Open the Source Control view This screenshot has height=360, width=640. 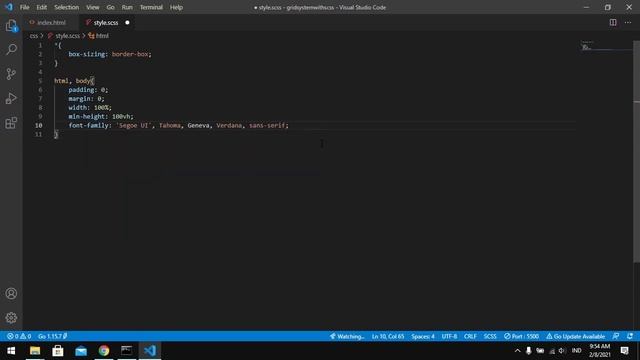pyautogui.click(x=11, y=74)
